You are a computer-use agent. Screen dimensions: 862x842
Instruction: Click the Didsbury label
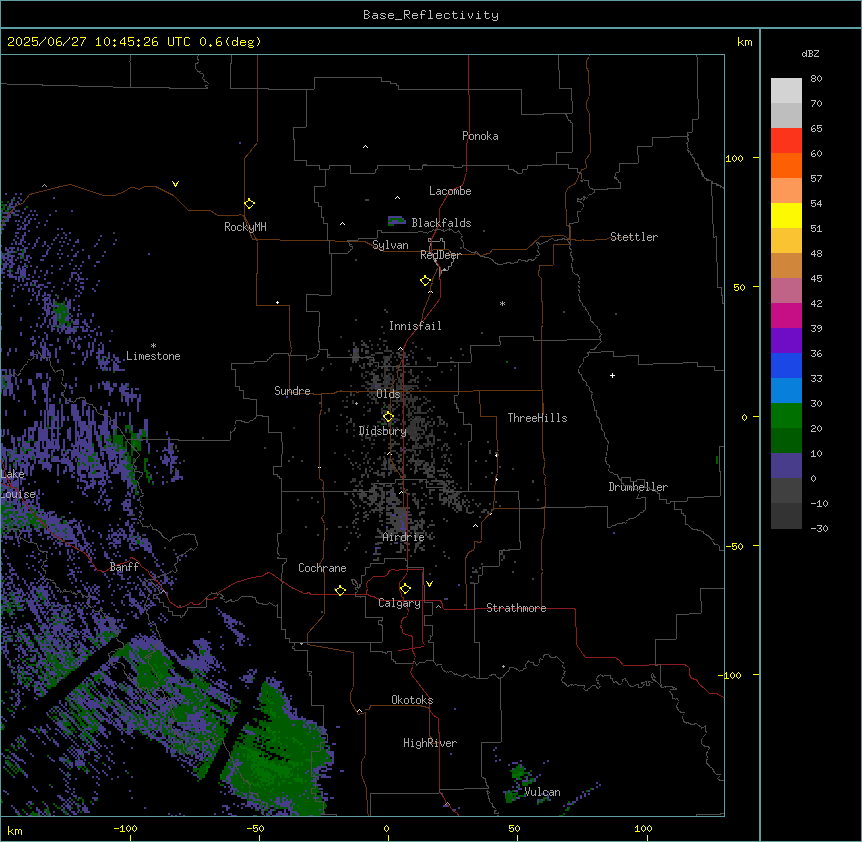[383, 431]
